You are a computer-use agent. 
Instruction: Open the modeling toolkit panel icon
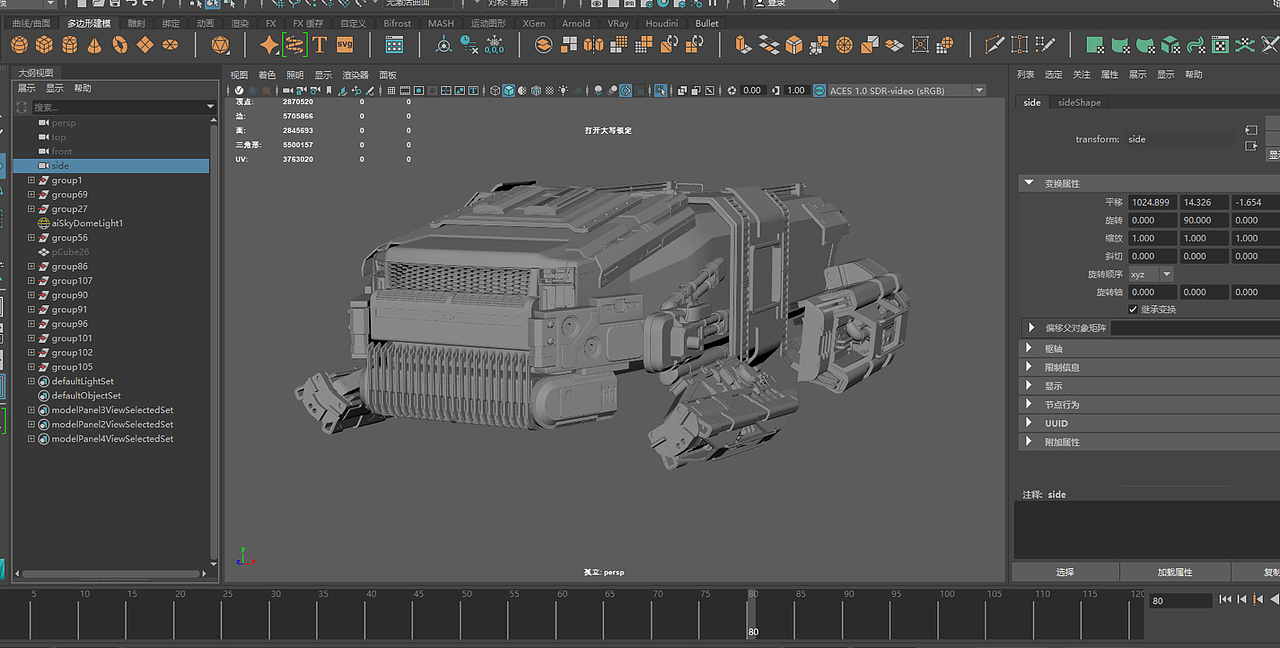tap(394, 44)
